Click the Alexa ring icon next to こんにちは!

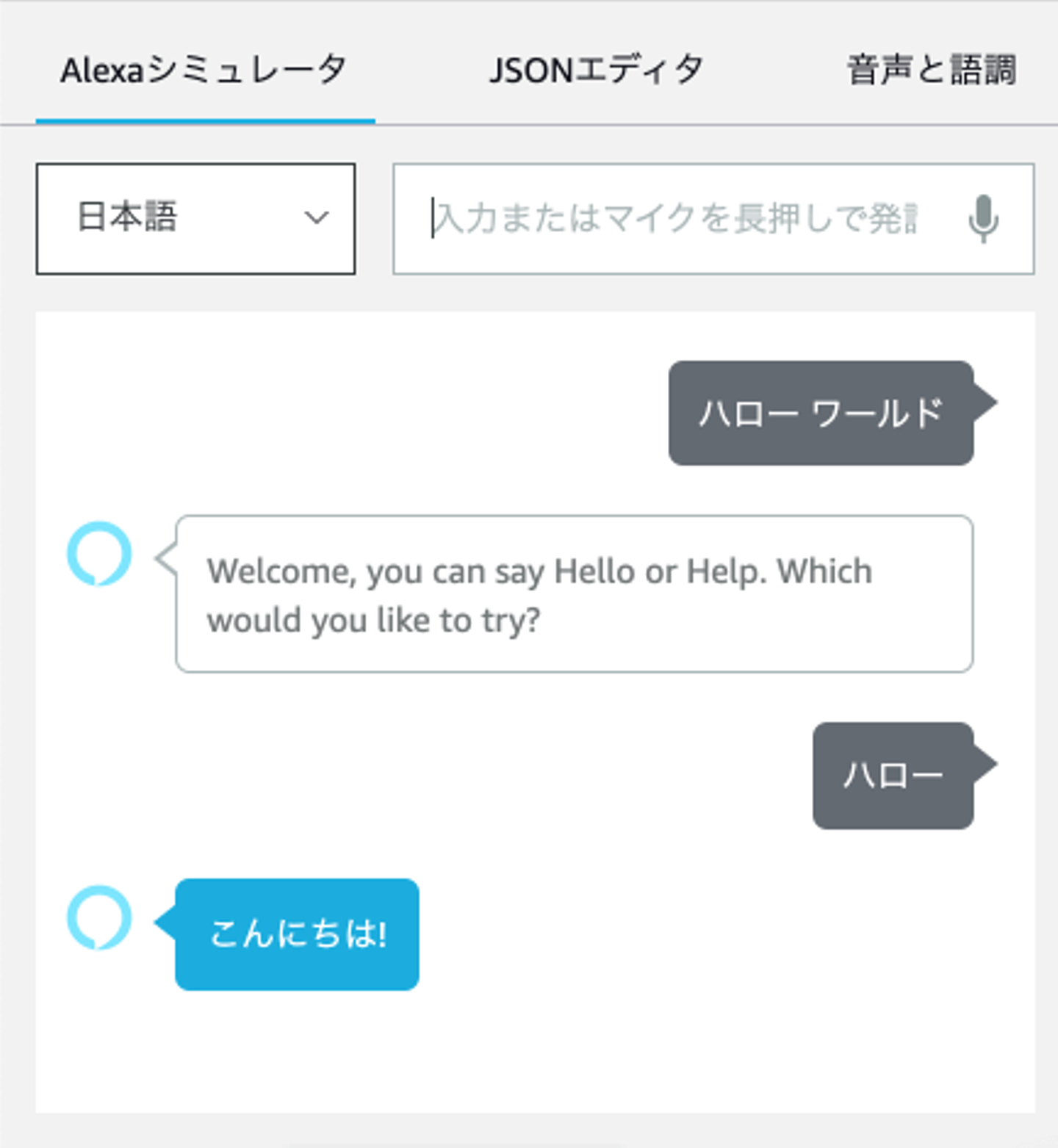tap(99, 918)
